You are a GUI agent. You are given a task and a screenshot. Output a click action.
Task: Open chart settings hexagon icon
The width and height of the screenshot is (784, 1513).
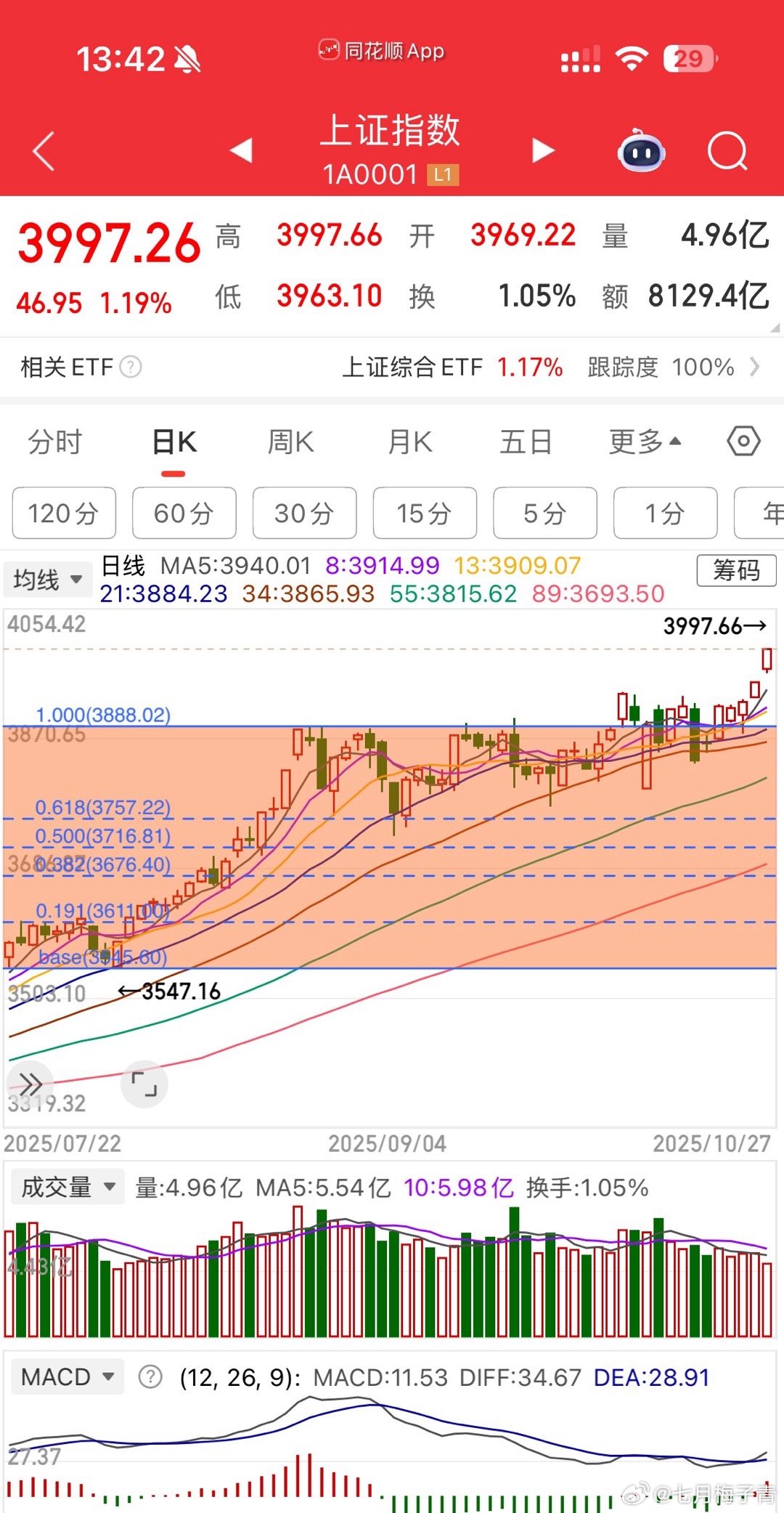click(x=744, y=441)
